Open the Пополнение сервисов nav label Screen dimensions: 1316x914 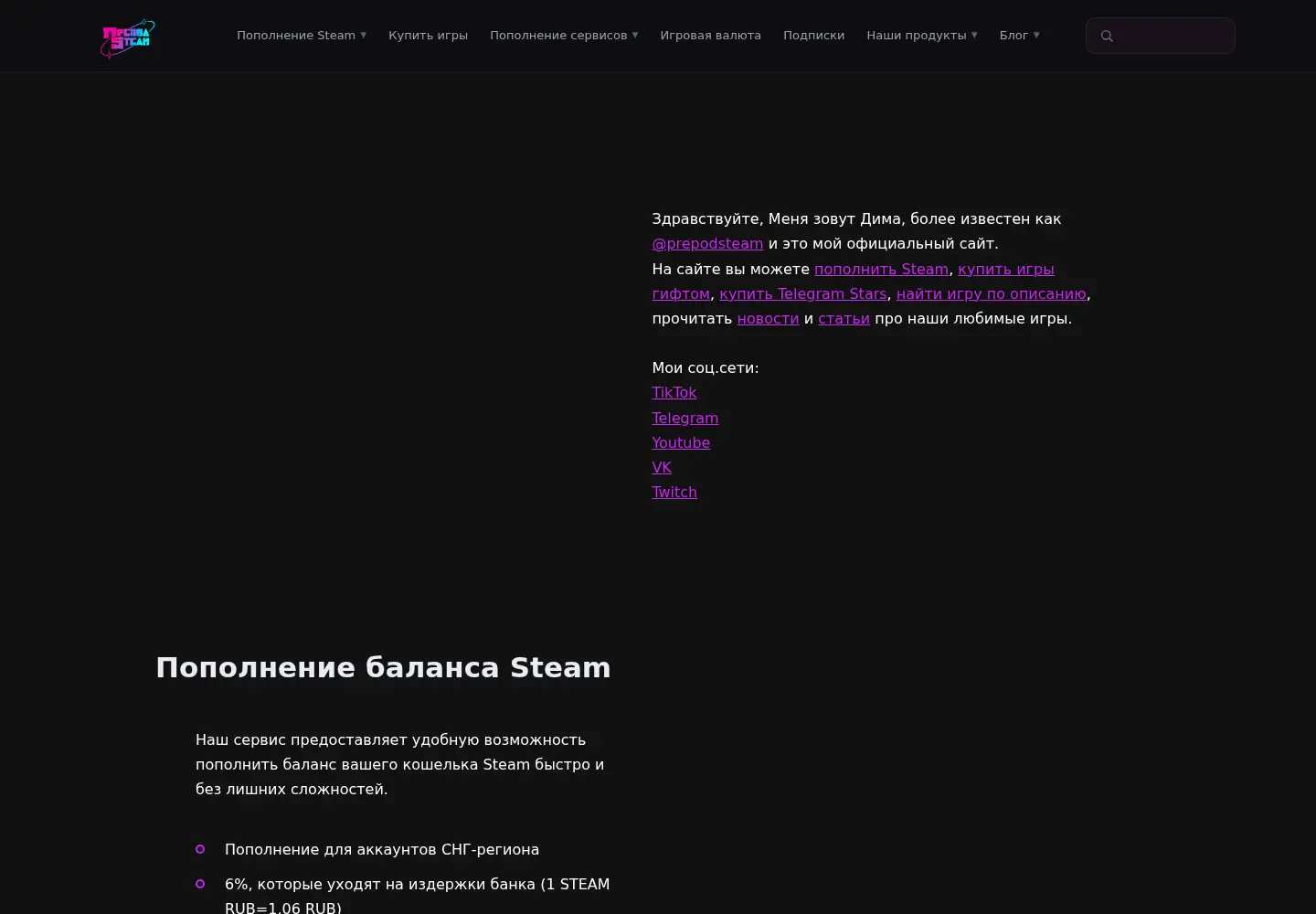[x=558, y=35]
